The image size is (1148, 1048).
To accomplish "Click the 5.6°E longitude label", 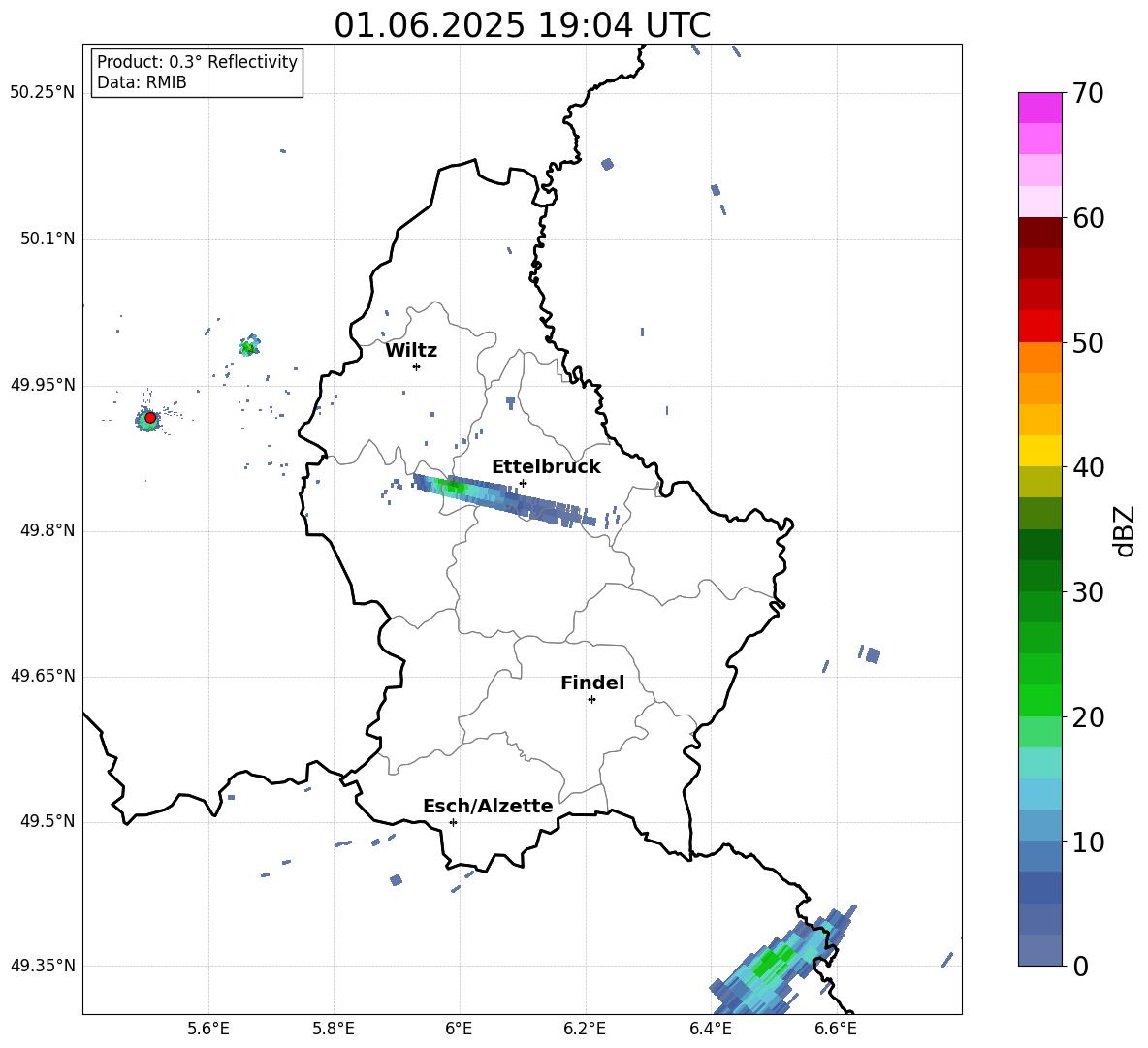I will 208,1029.
